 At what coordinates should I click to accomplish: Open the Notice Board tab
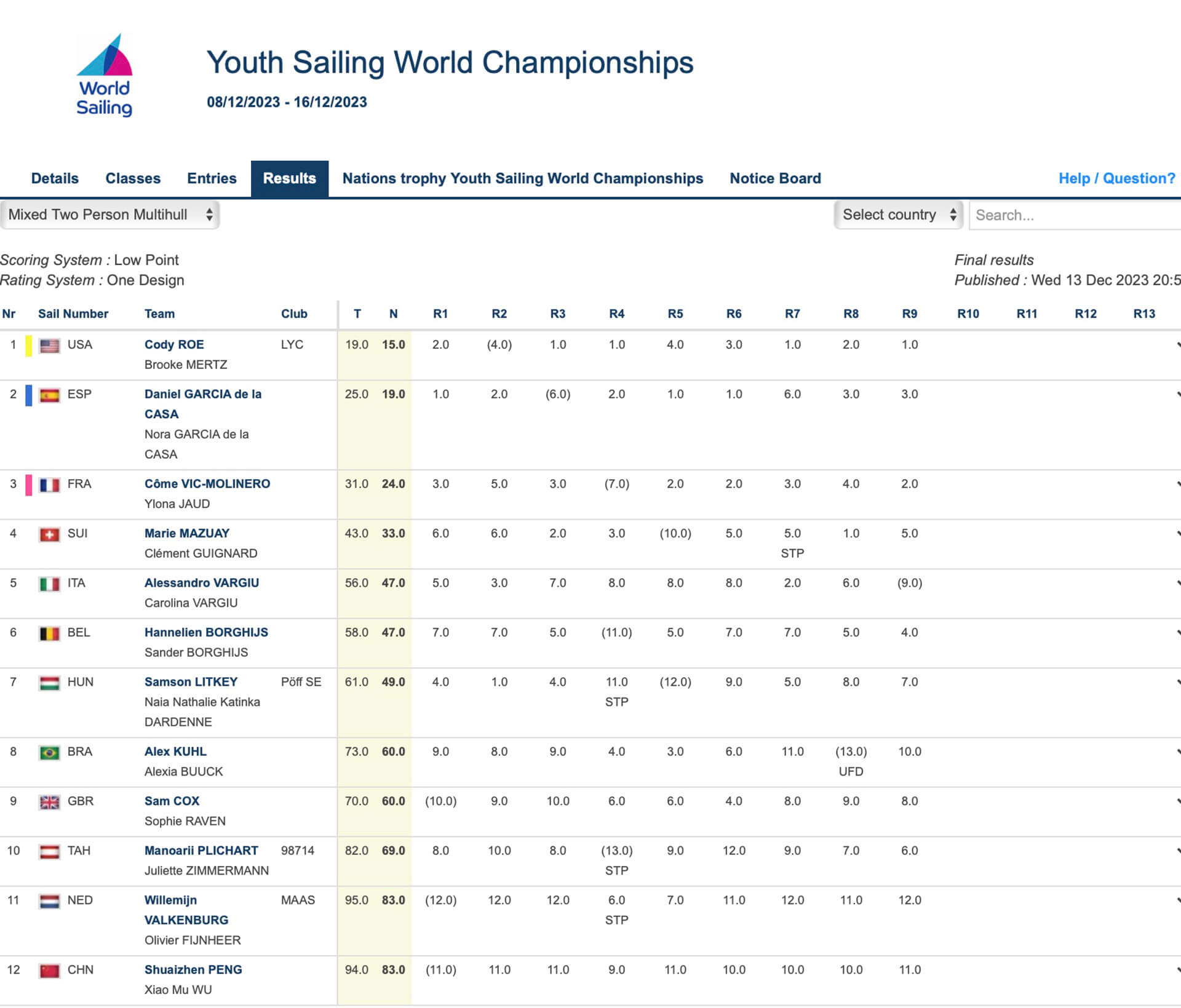[x=774, y=178]
